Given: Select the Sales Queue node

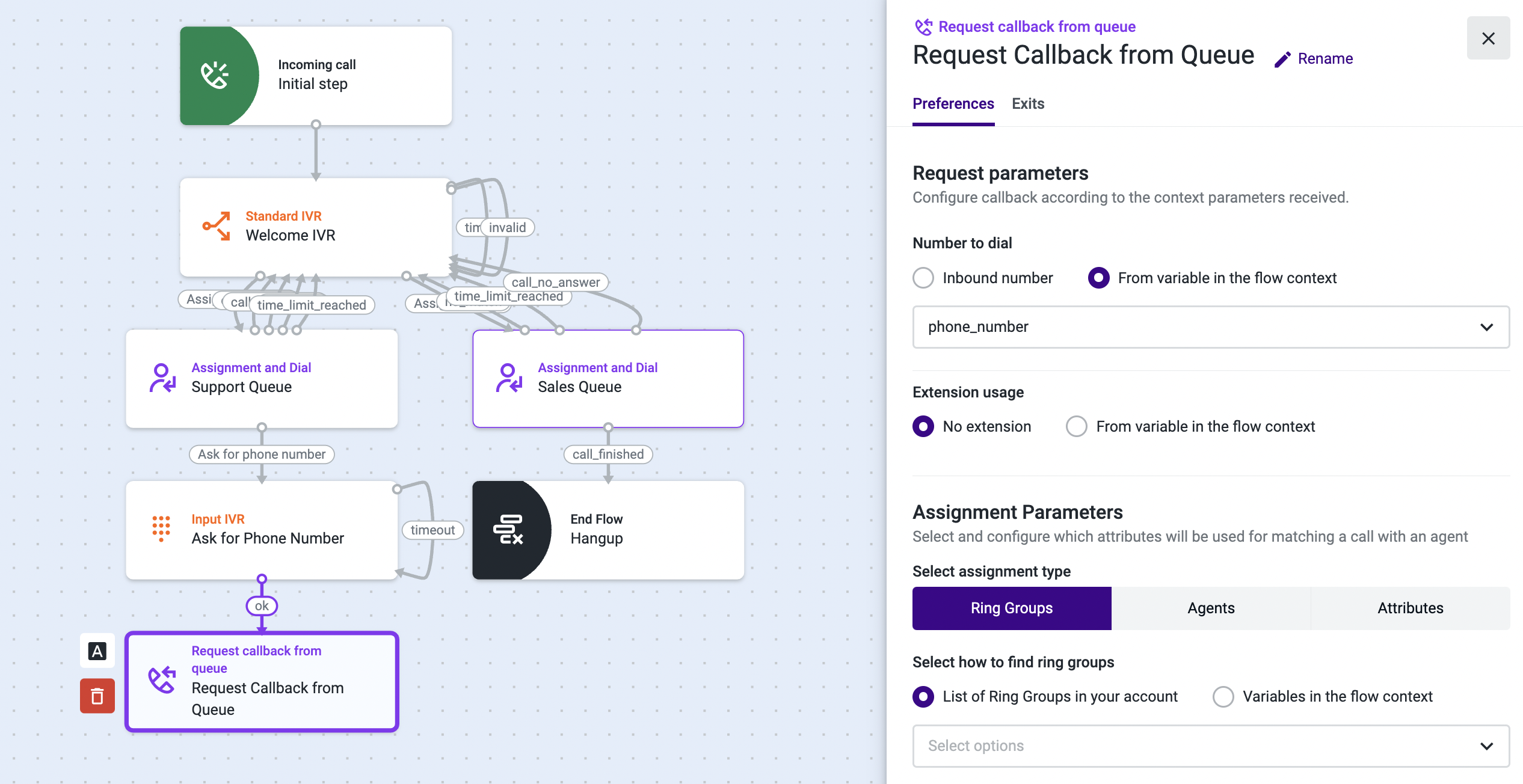Looking at the screenshot, I should tap(608, 379).
